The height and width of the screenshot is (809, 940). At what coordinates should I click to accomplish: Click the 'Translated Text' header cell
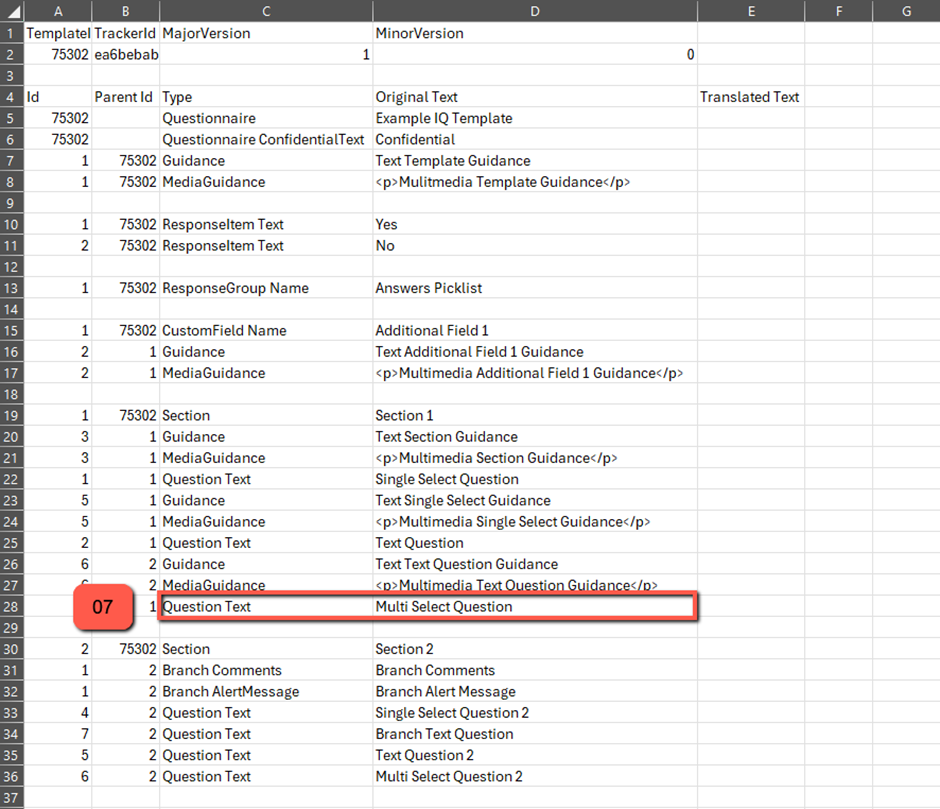(x=749, y=97)
